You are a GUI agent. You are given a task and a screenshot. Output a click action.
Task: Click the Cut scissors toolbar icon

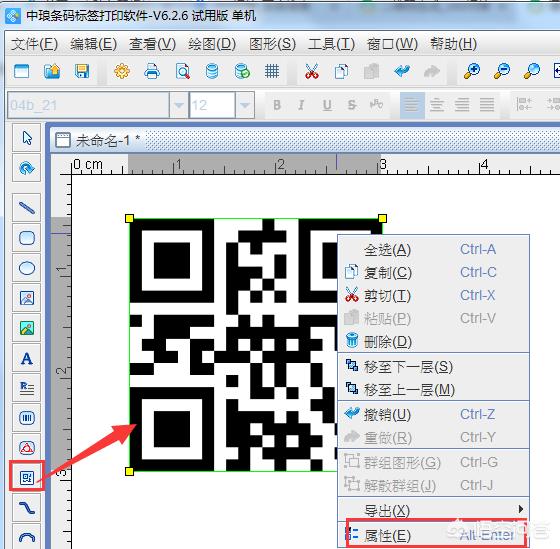(312, 71)
